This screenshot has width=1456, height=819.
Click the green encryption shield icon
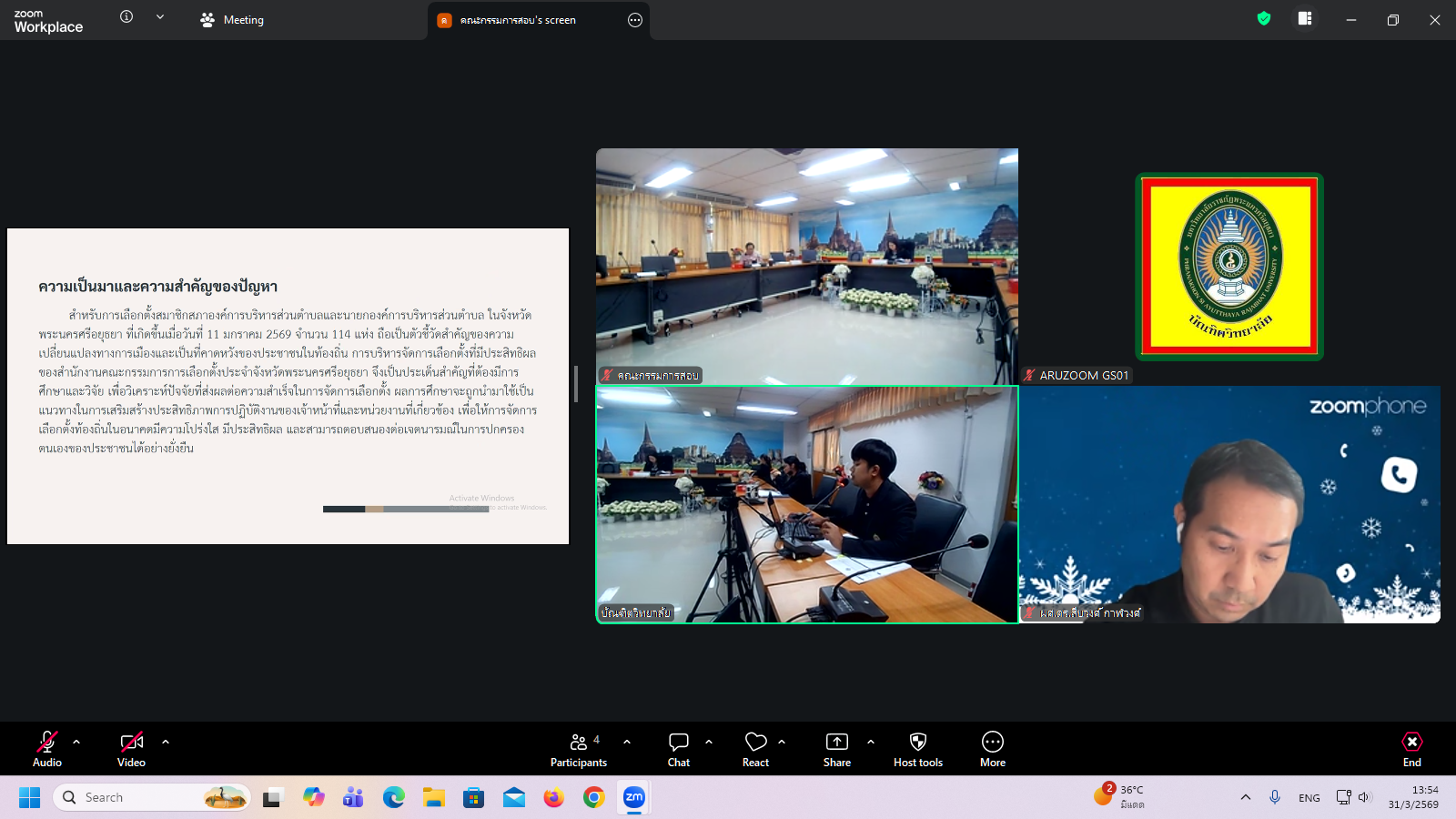[1263, 19]
